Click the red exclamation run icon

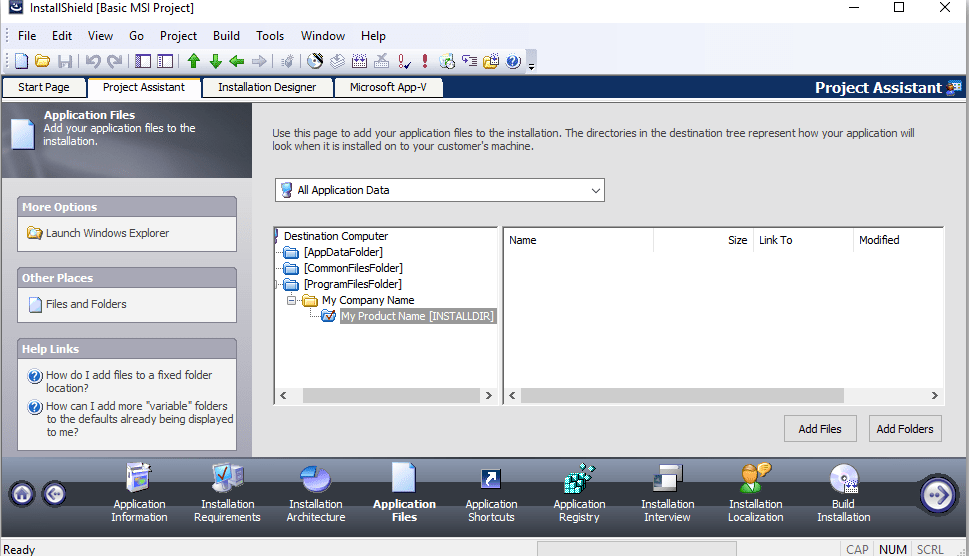tap(425, 61)
